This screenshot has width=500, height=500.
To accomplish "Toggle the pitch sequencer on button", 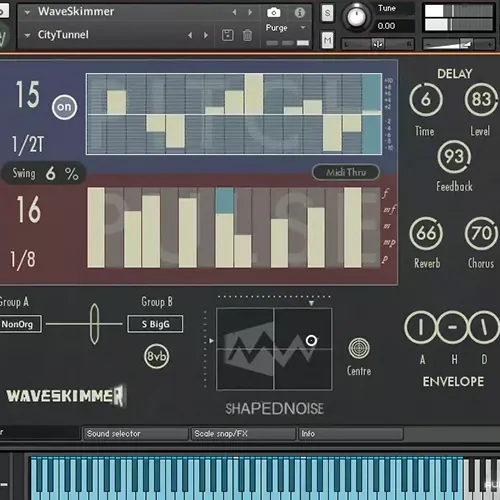I will click(x=64, y=107).
